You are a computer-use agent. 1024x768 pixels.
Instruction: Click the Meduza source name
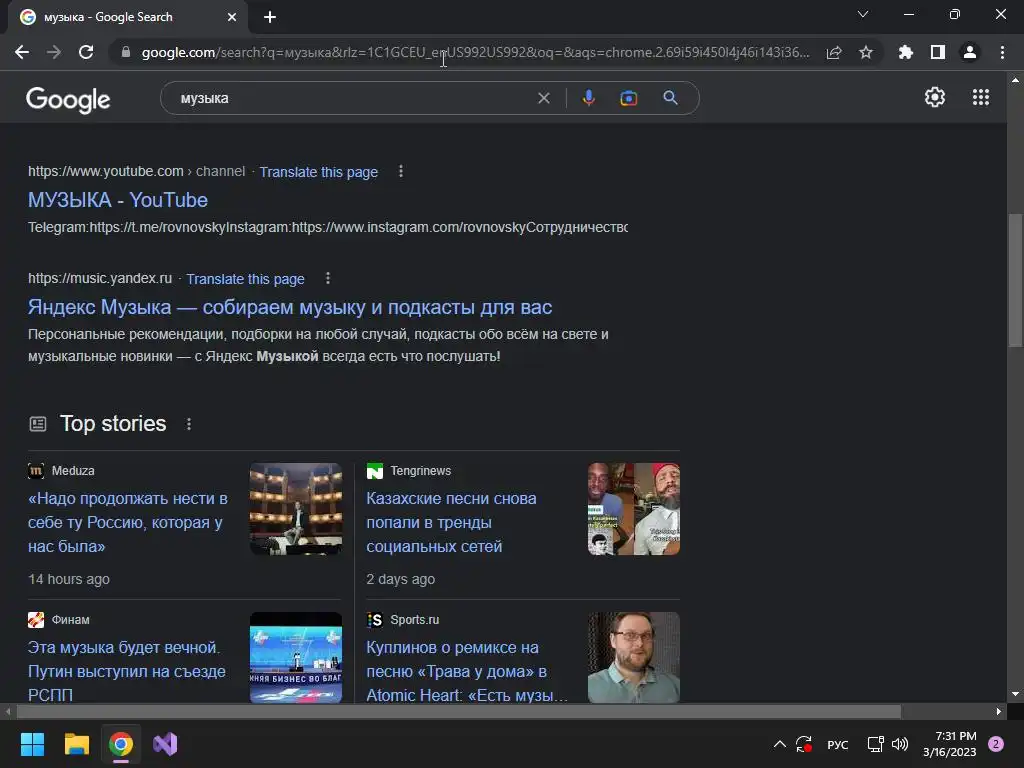pos(73,471)
